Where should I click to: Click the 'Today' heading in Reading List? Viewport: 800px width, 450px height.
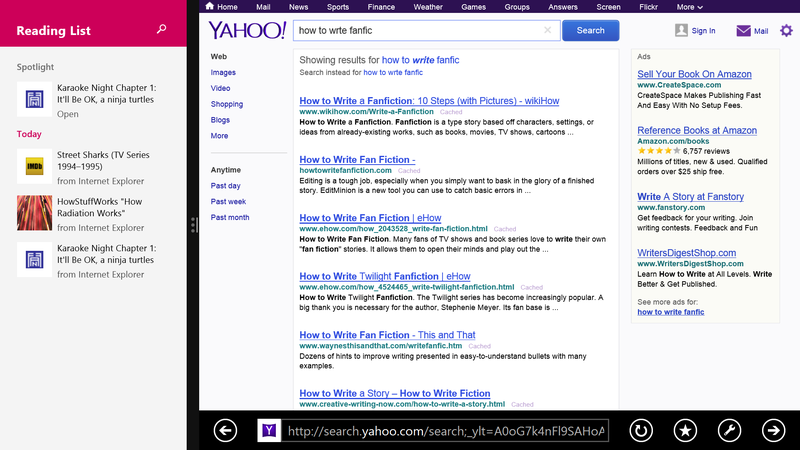[29, 134]
